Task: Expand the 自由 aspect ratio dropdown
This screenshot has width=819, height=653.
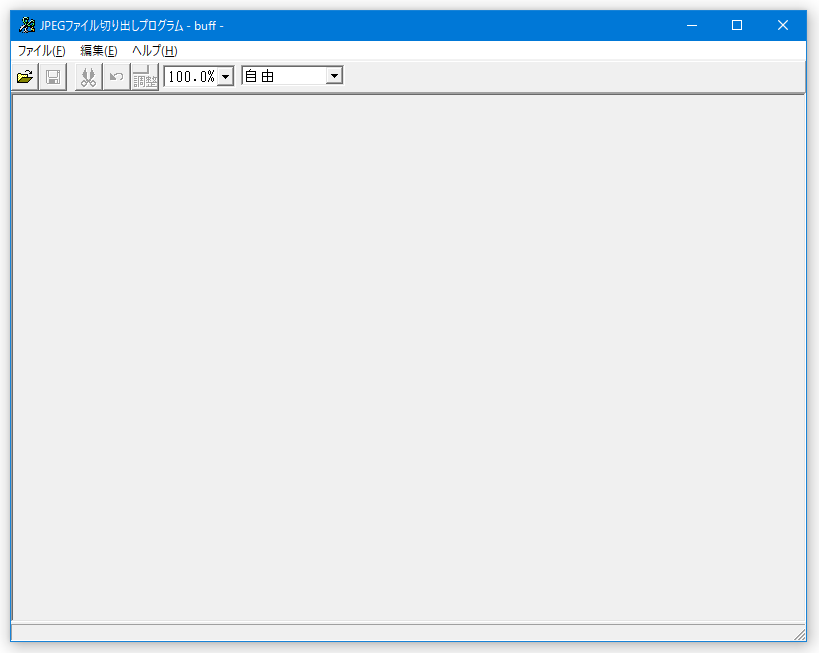Action: click(x=334, y=76)
